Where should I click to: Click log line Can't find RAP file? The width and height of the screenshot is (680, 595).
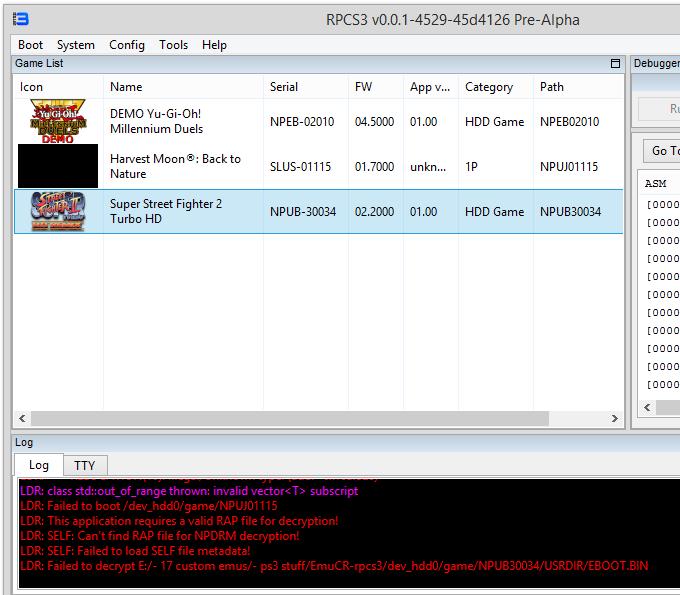coord(160,536)
